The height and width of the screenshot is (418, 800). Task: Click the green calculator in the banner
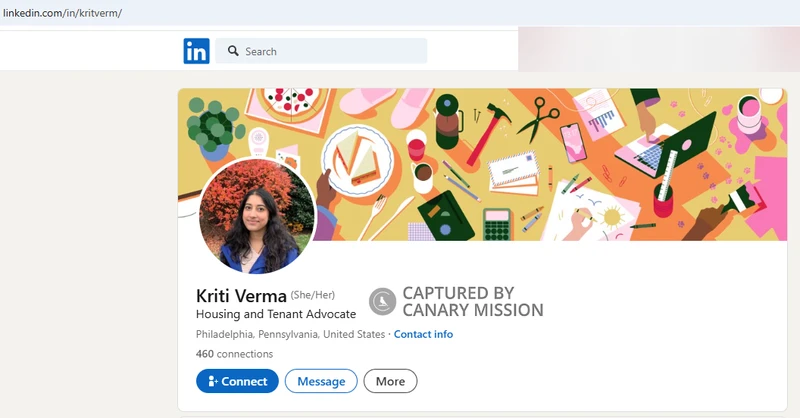(x=497, y=224)
